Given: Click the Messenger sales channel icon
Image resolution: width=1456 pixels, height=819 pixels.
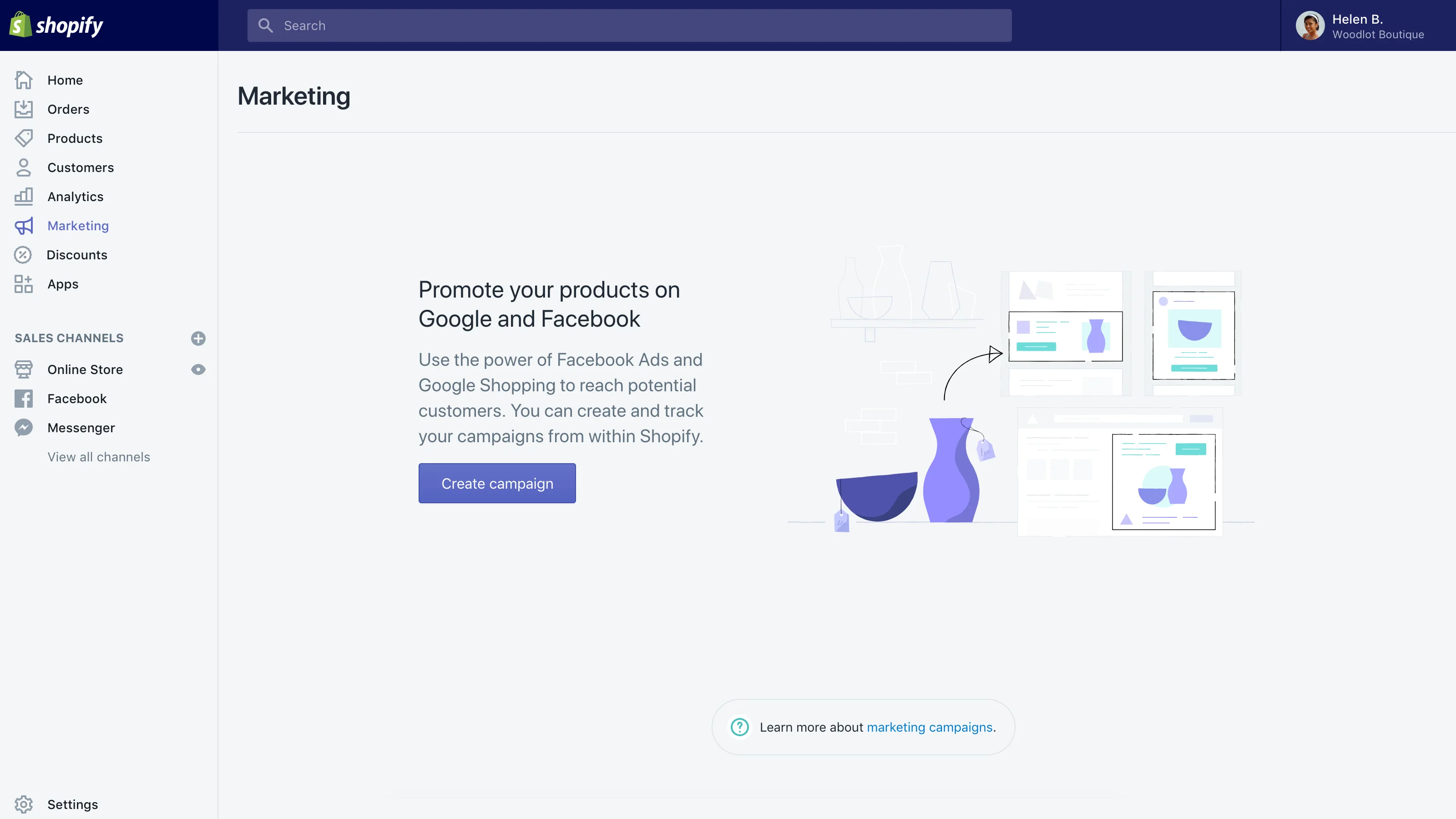Looking at the screenshot, I should 23,427.
